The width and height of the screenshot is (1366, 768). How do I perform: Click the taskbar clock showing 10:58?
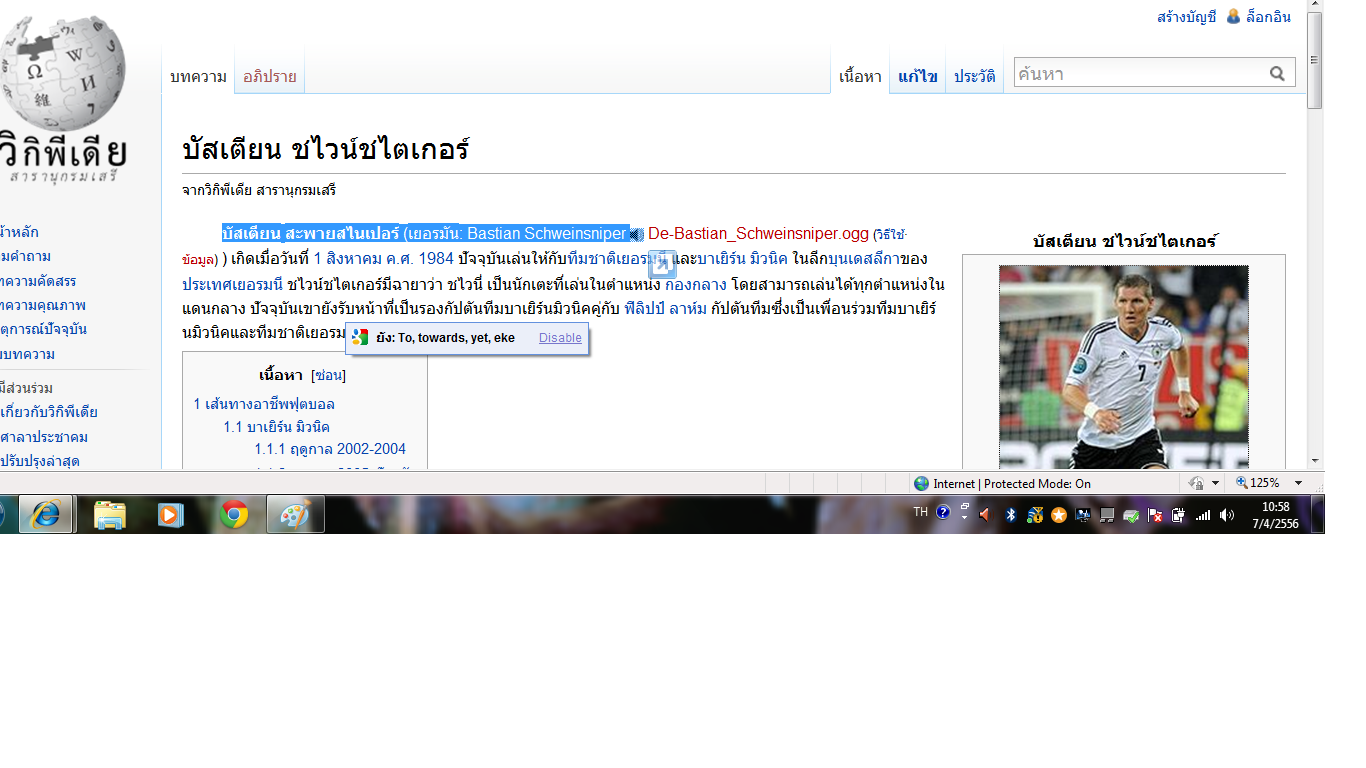tap(1276, 515)
